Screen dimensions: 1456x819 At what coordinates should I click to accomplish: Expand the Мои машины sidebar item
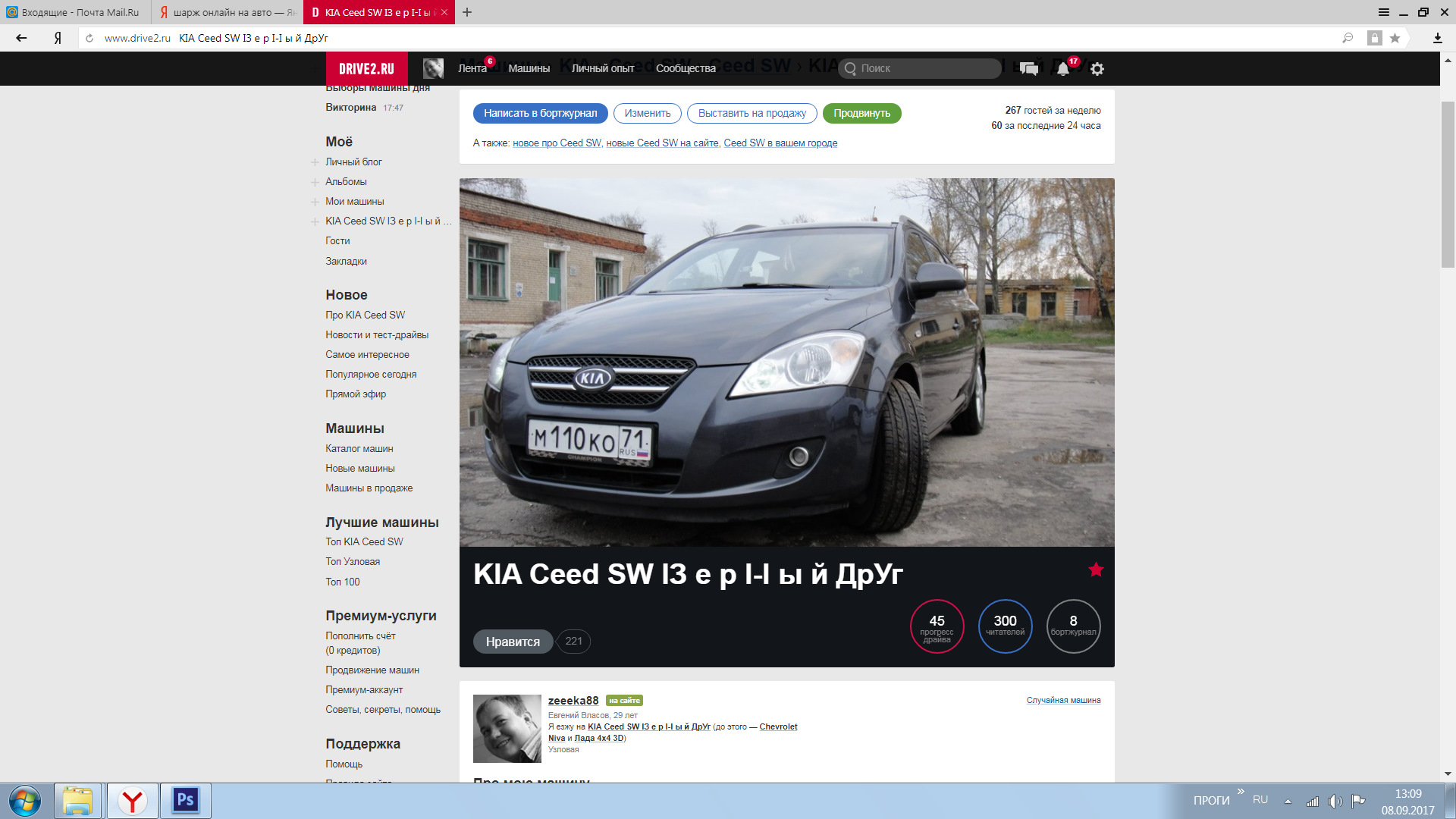(x=315, y=202)
